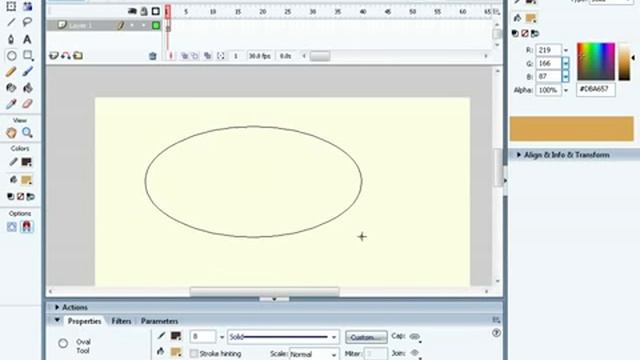This screenshot has width=640, height=360.
Task: Select the Ink Bottle tool
Action: (11, 88)
